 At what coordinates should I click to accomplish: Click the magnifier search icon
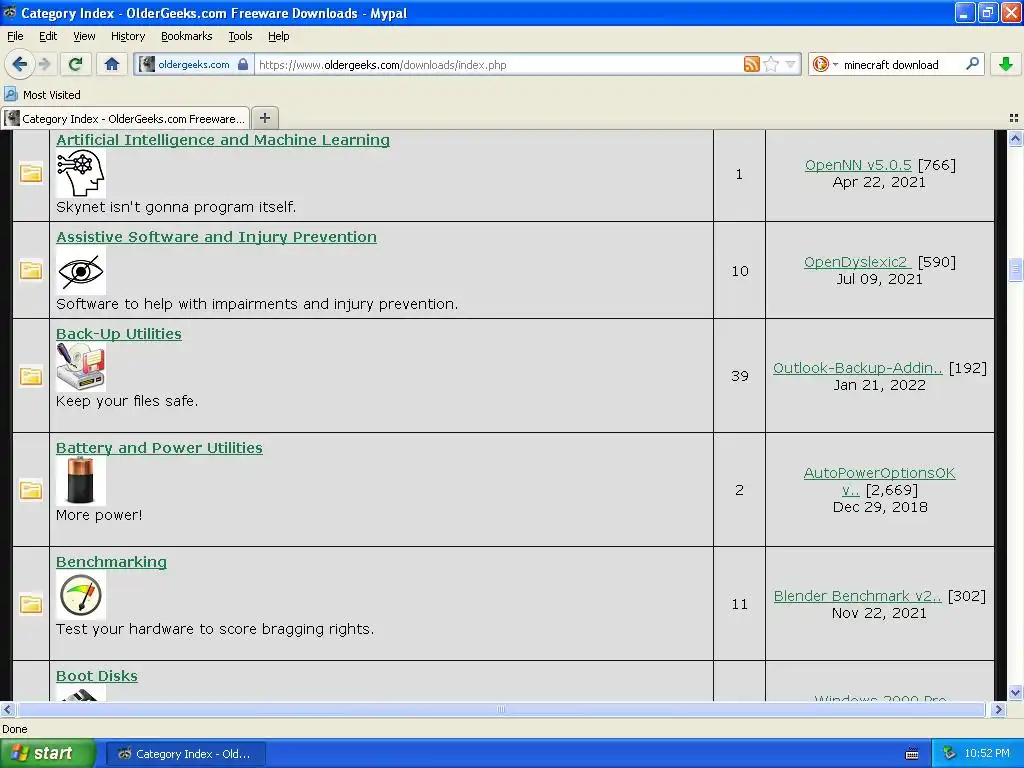tap(972, 64)
